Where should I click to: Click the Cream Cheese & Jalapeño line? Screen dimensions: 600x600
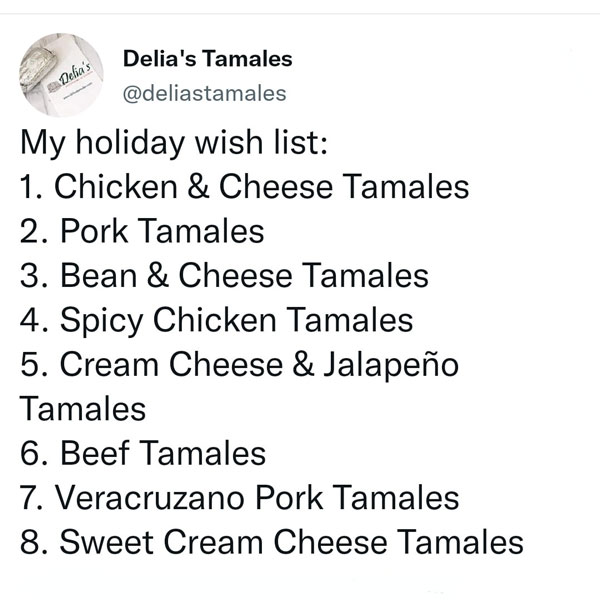[x=240, y=365]
